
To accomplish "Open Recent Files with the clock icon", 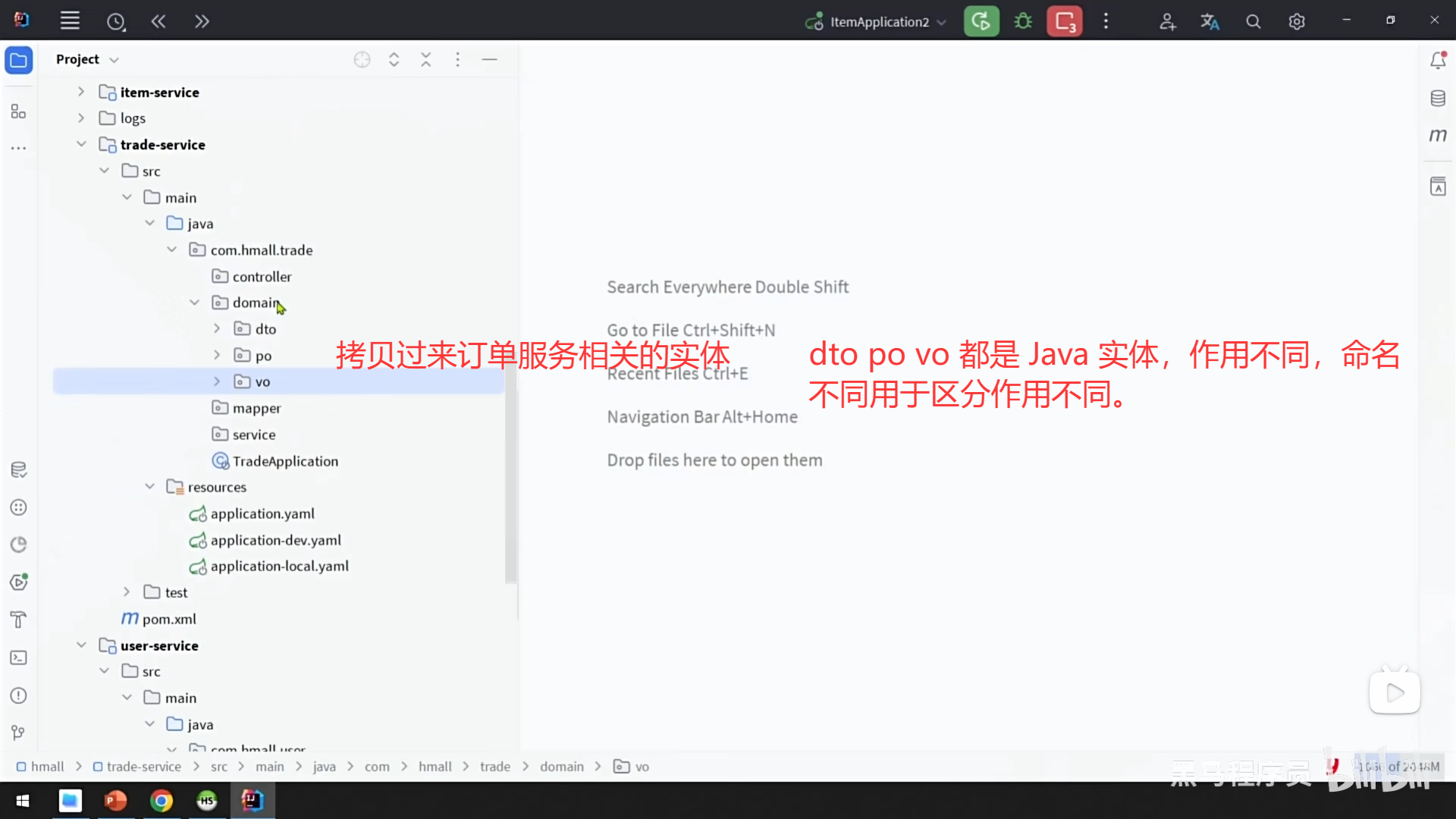I will click(116, 20).
